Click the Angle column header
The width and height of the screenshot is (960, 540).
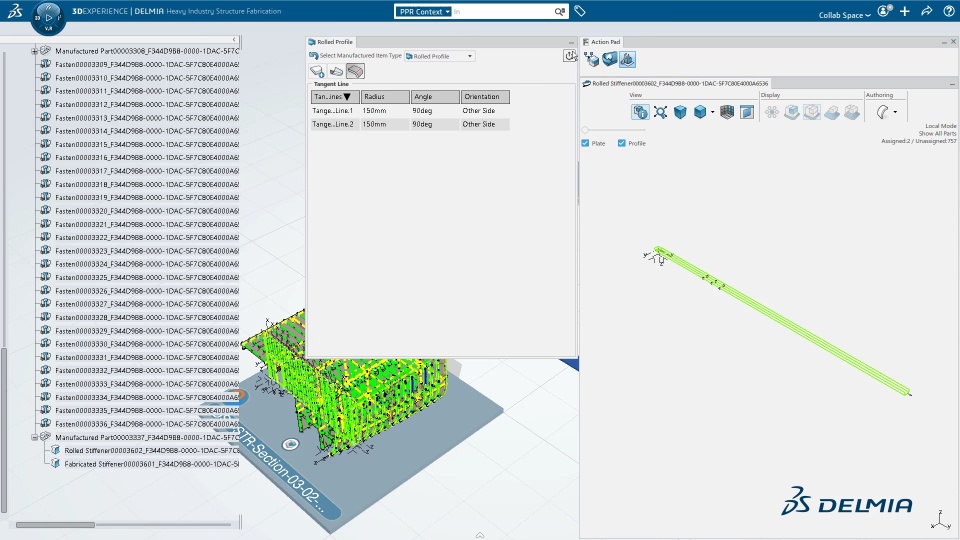point(435,97)
